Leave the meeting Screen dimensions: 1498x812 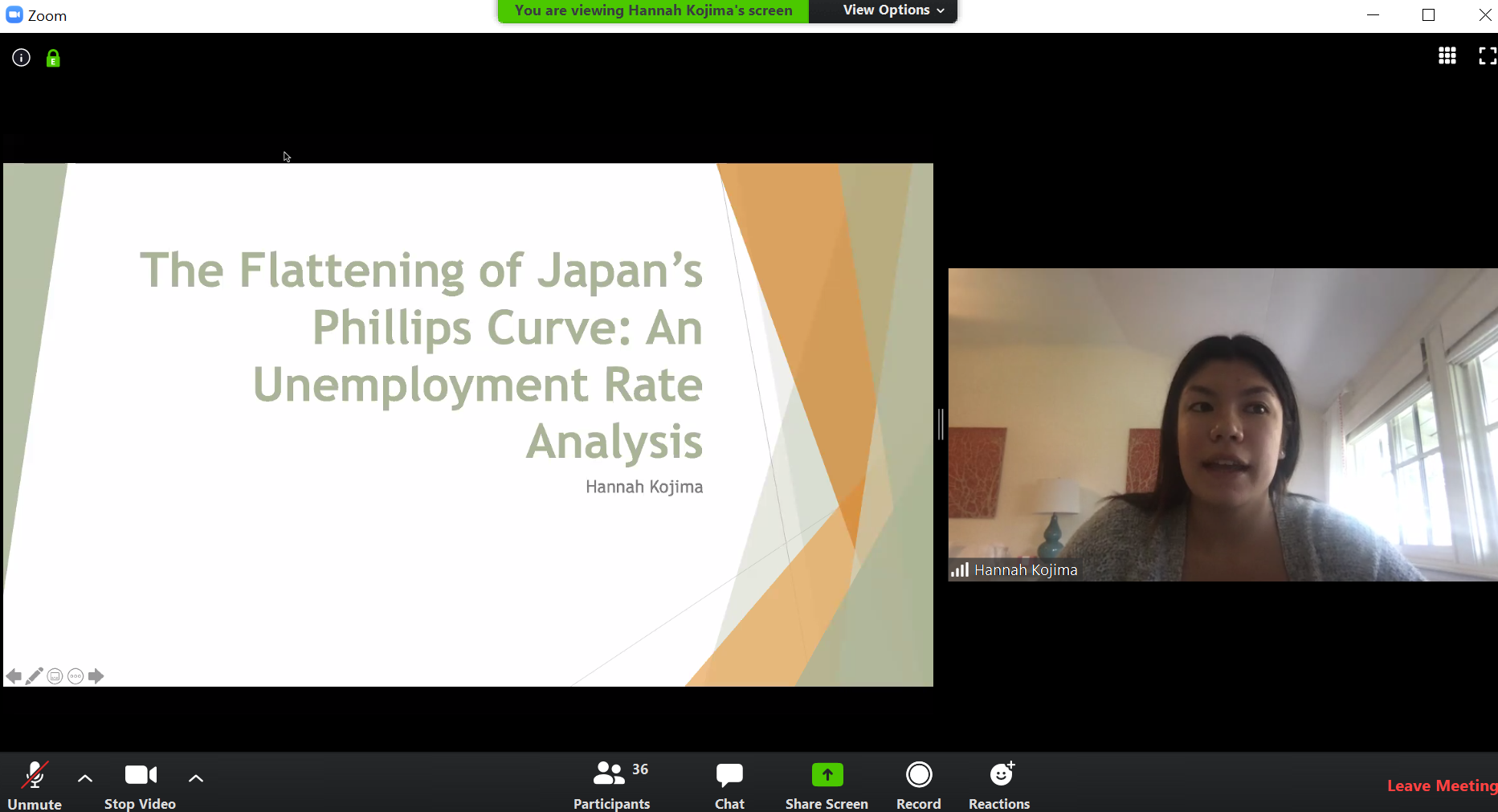click(1442, 786)
